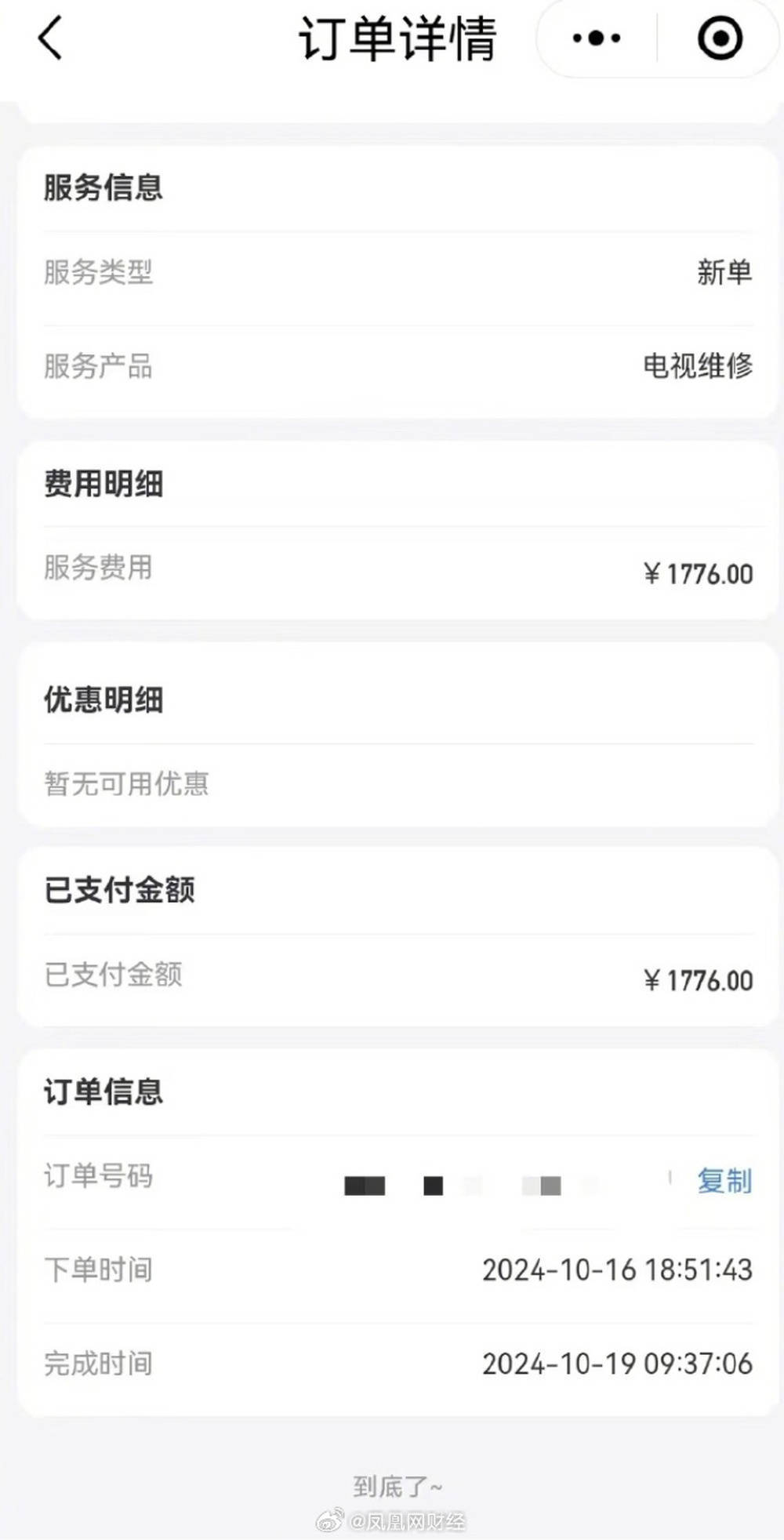
Task: Click the 订单详情 page title
Action: [397, 38]
